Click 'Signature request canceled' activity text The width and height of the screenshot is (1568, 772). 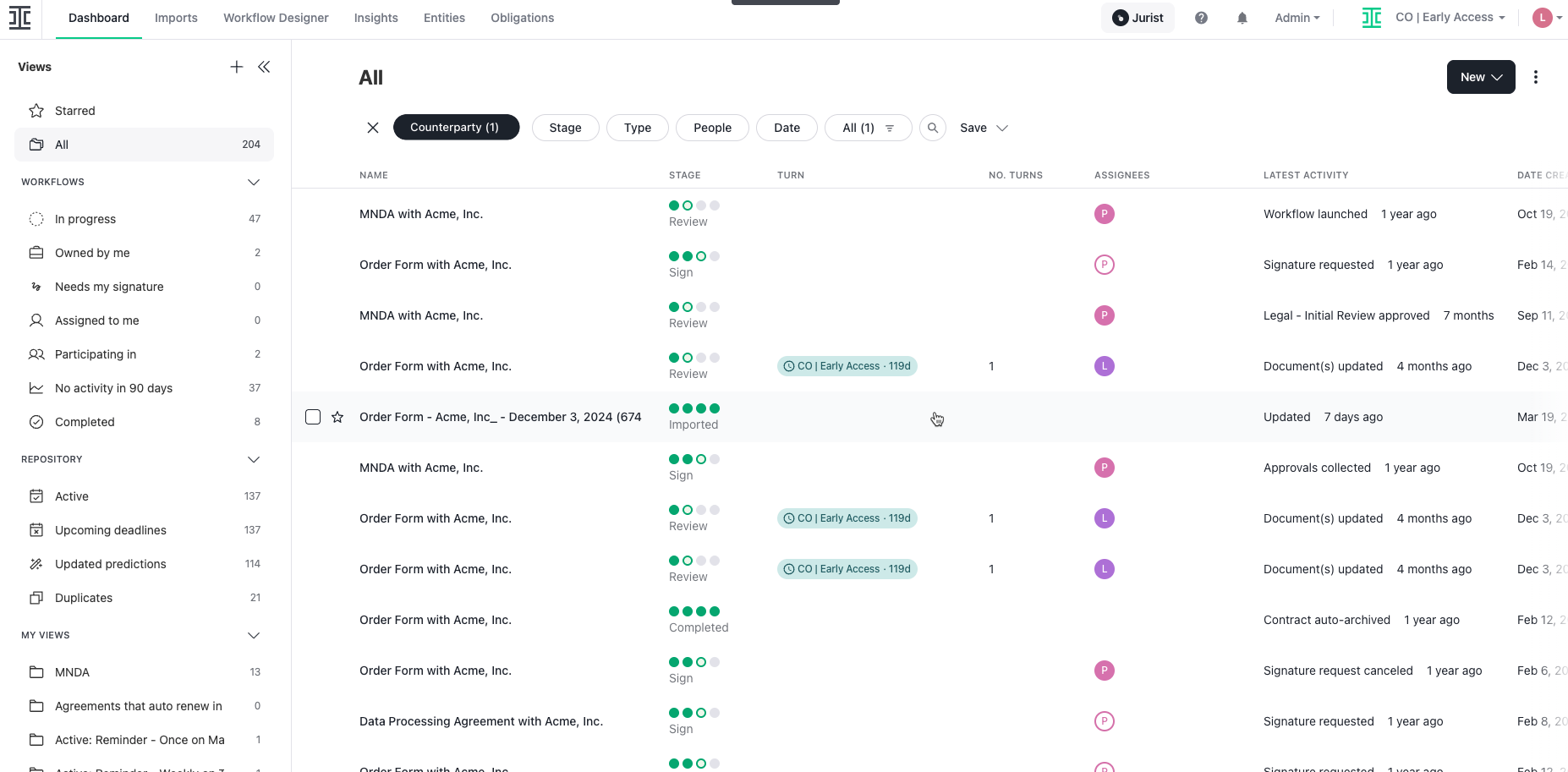[x=1338, y=671]
